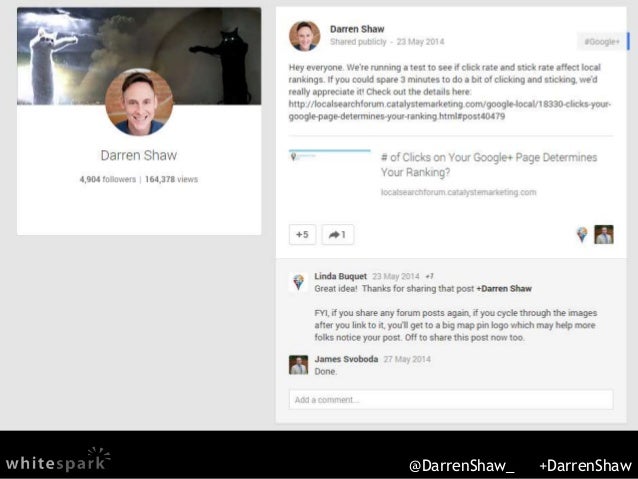This screenshot has height=479, width=638.
Task: Click the 23 May 2014 post date
Action: click(x=420, y=42)
